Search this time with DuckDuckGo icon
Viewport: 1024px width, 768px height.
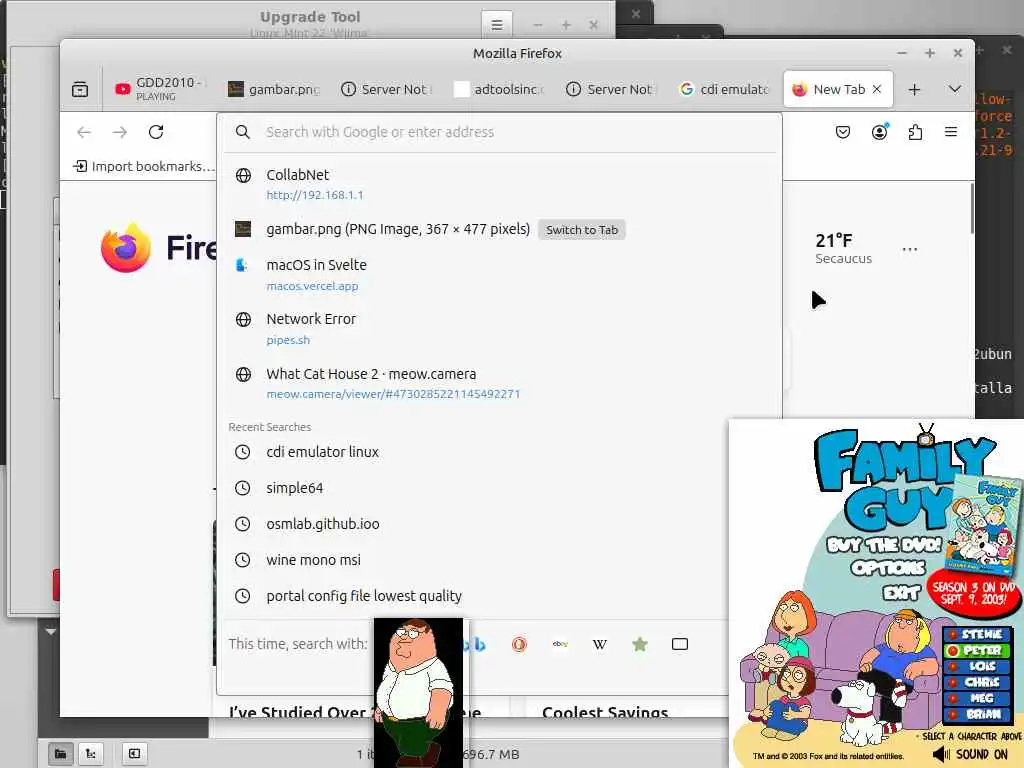[x=519, y=645]
